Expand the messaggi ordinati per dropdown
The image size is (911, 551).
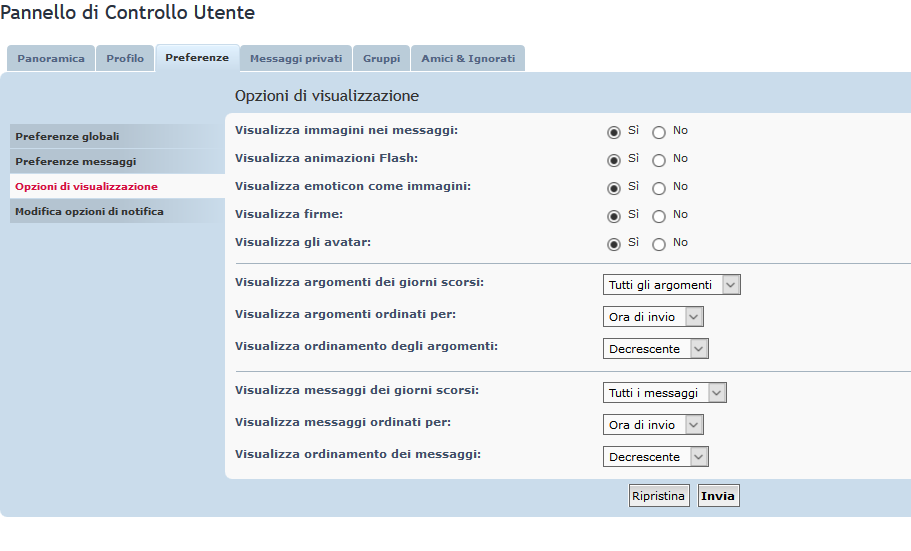pyautogui.click(x=653, y=425)
